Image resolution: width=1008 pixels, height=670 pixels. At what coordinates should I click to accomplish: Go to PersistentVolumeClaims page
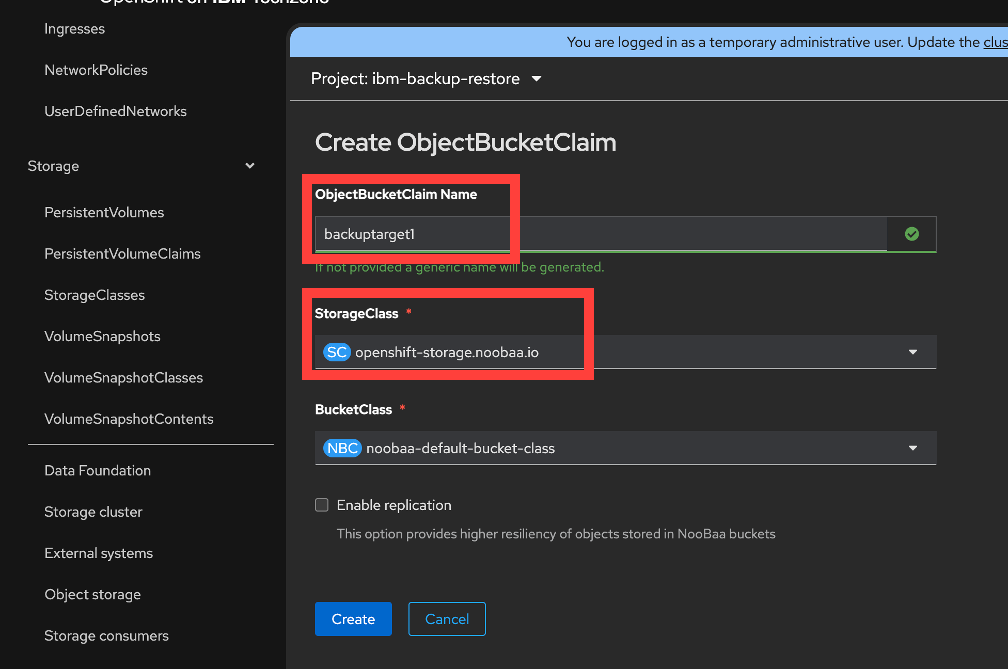point(122,254)
